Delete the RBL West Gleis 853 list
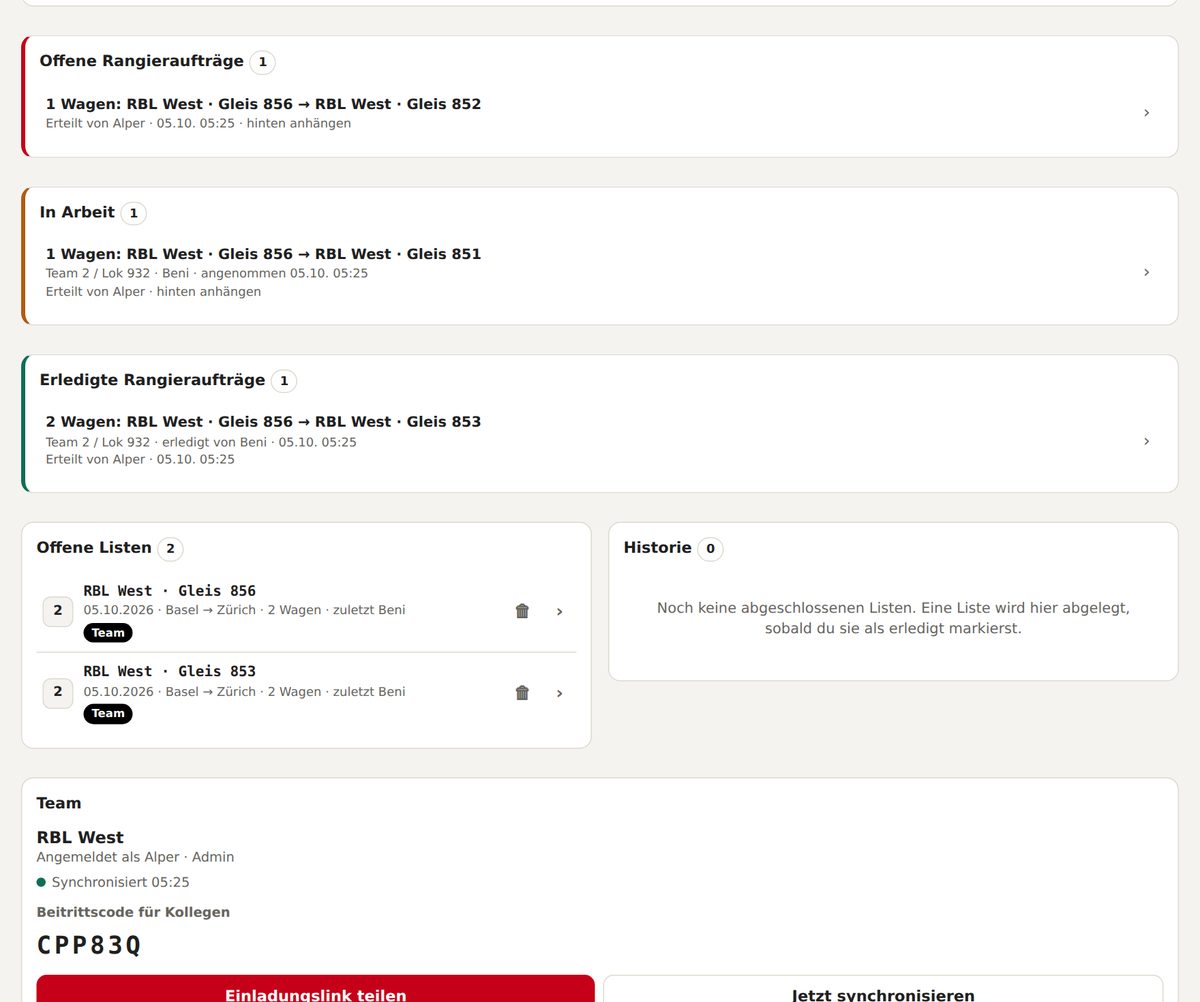Viewport: 1200px width, 1002px height. click(522, 692)
